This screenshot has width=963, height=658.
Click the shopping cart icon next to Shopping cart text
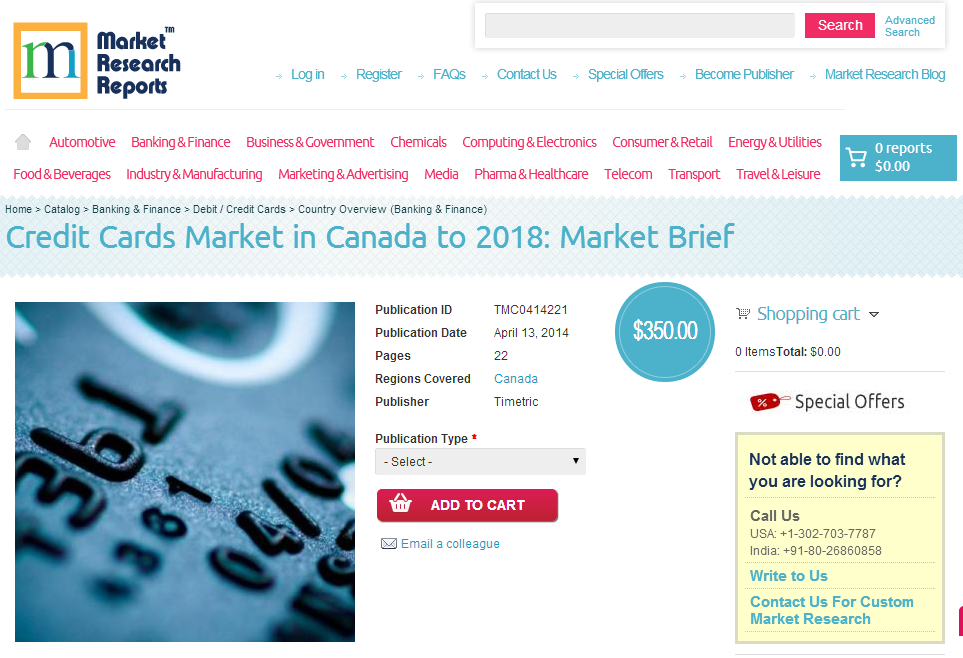click(742, 313)
